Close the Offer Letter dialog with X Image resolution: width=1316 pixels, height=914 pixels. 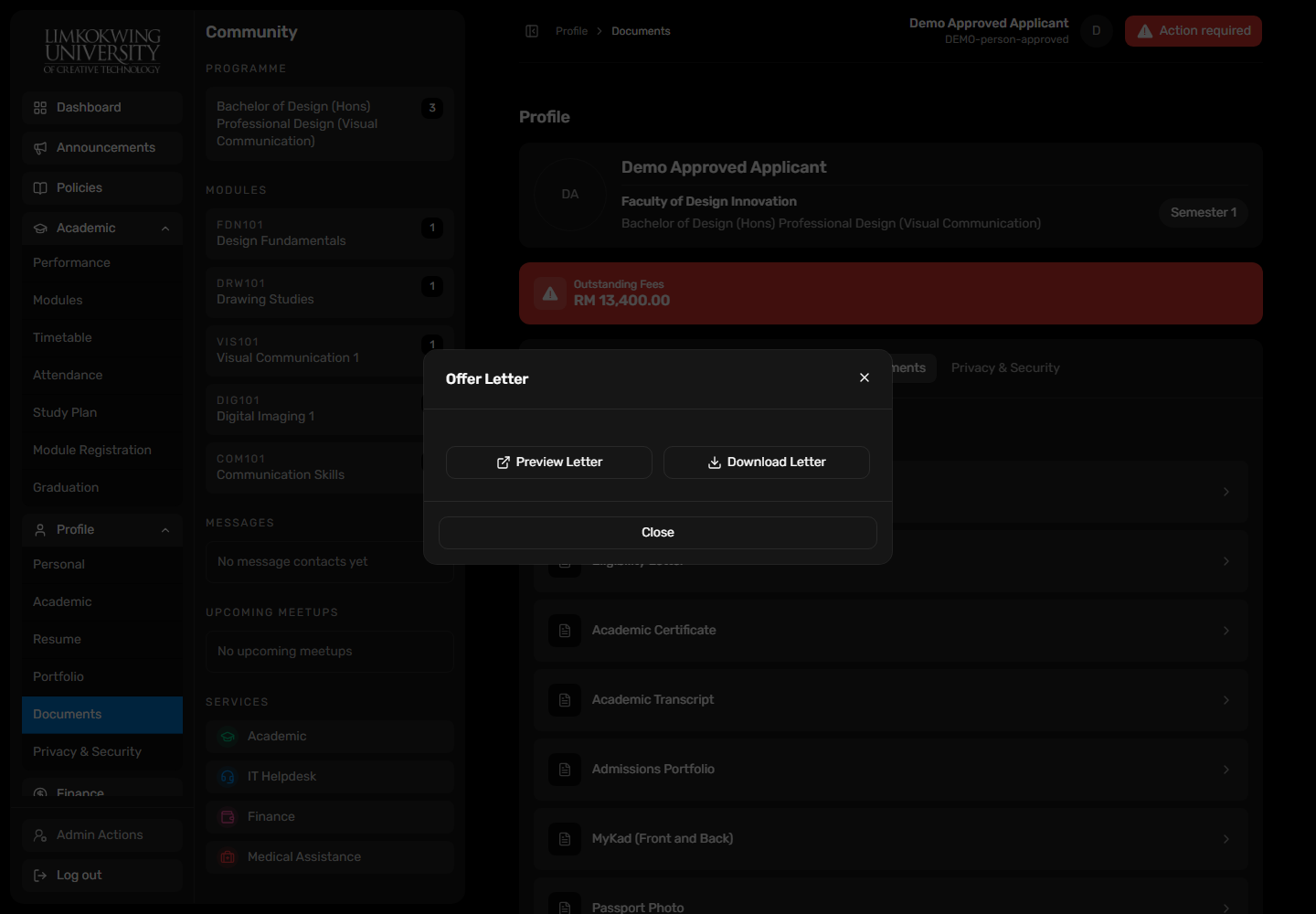[865, 377]
